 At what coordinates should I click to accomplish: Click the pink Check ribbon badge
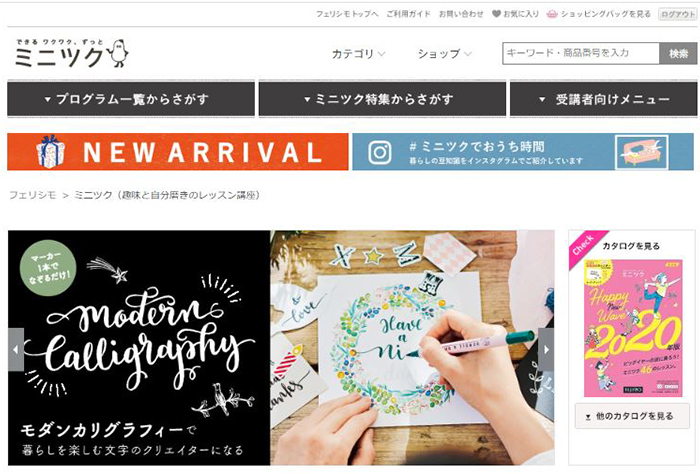click(x=585, y=247)
